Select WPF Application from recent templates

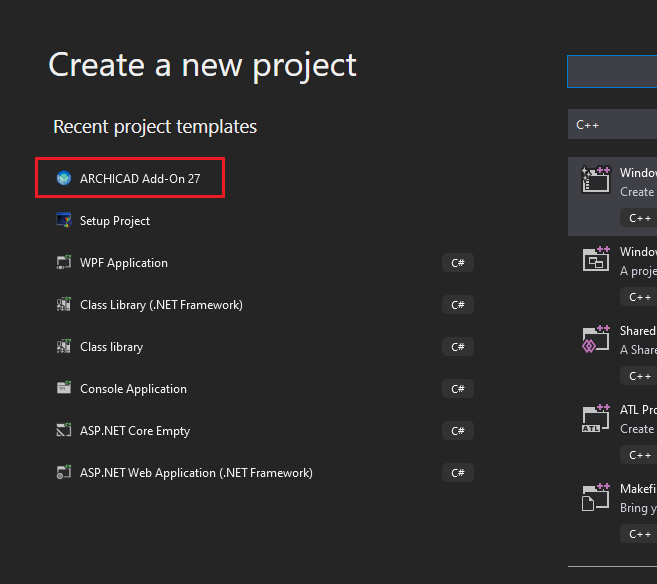click(x=124, y=263)
